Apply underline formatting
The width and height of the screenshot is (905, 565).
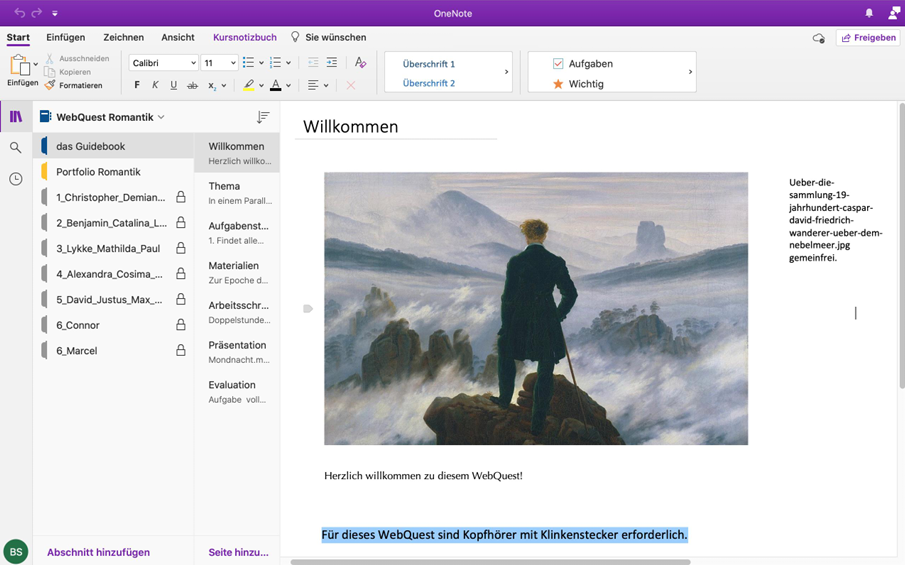coord(173,86)
